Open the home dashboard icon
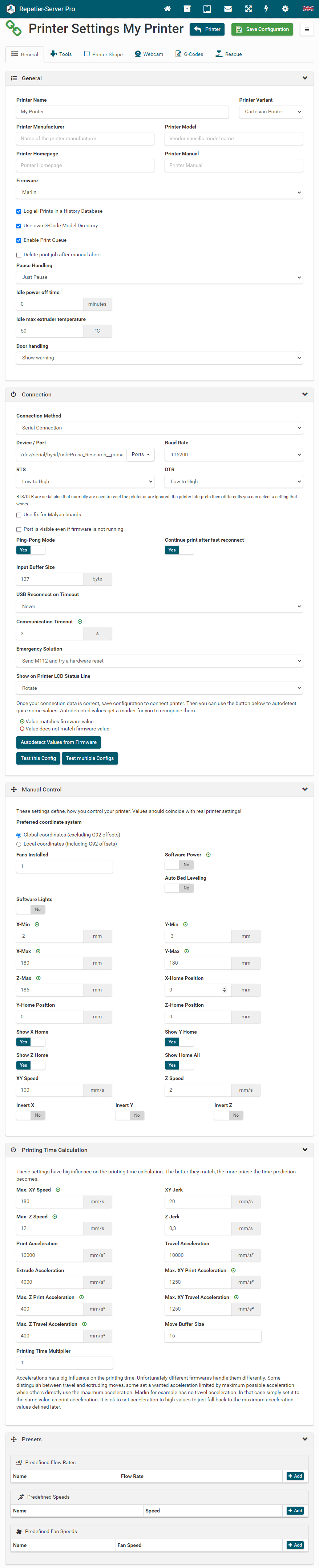This screenshot has width=319, height=1568. tap(167, 9)
